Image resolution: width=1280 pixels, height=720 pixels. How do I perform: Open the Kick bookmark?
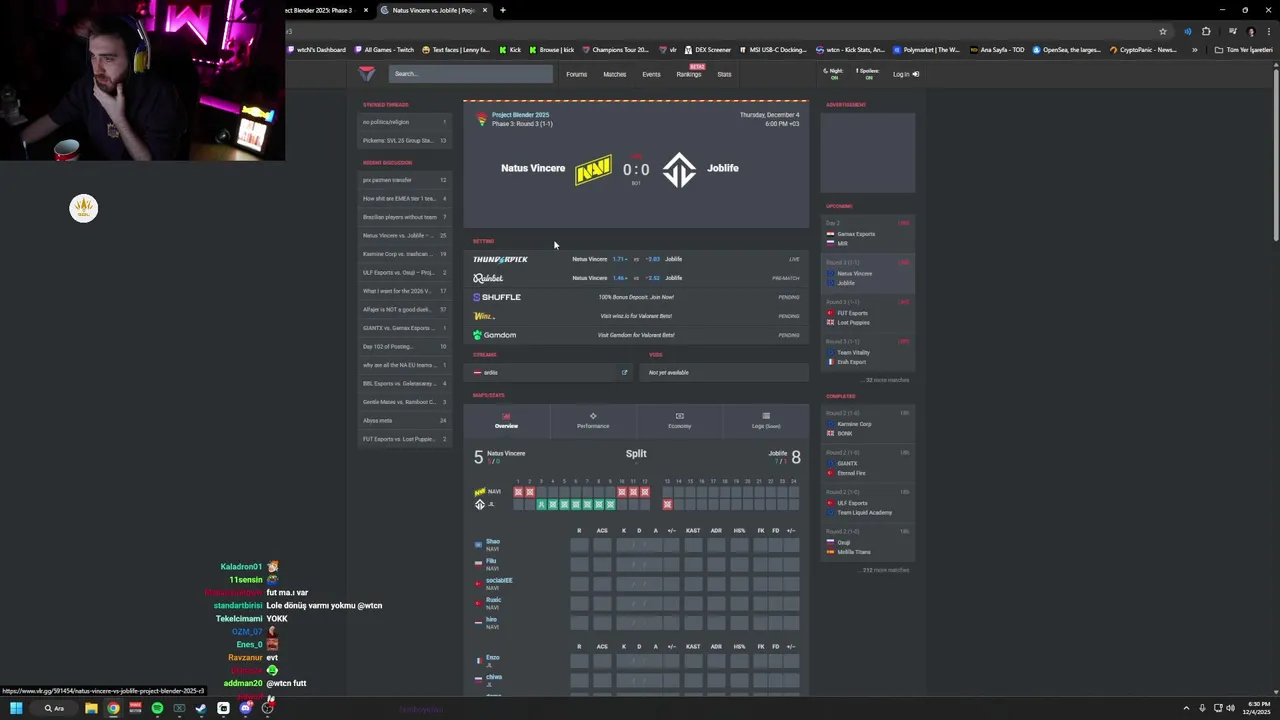click(x=511, y=50)
